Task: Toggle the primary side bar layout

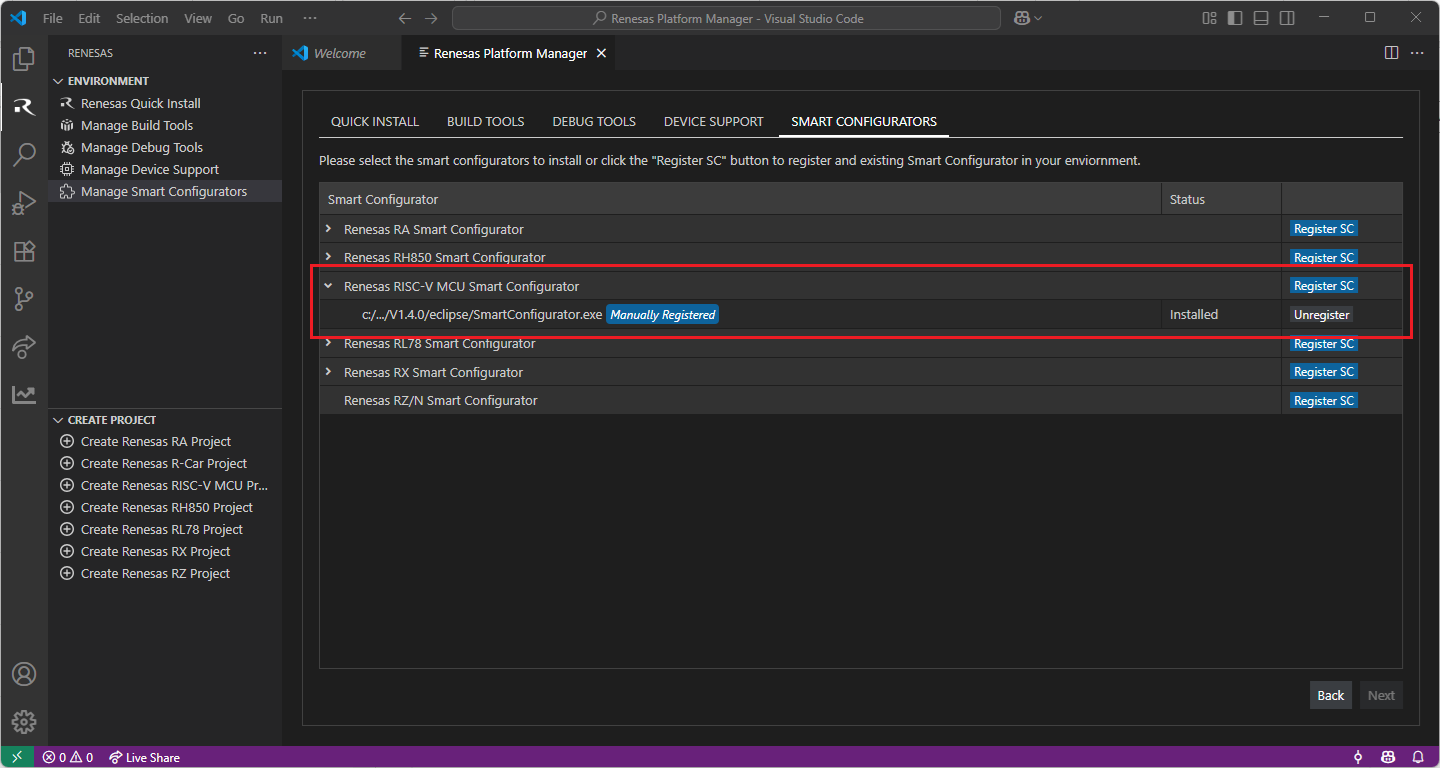Action: 1235,18
